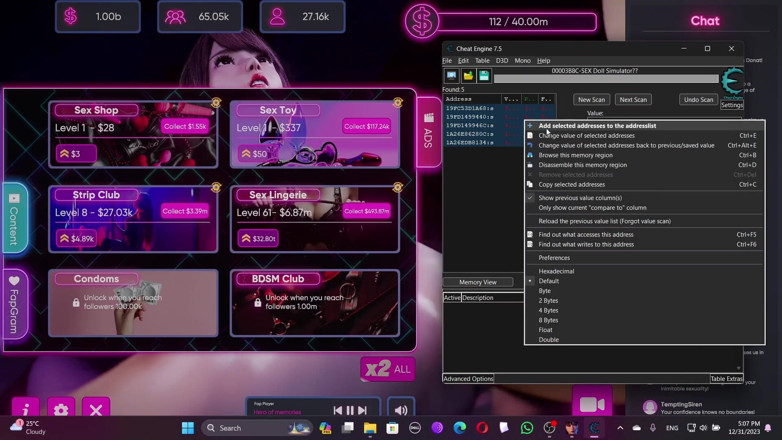Open the process selector icon in Cheat Engine
This screenshot has height=440, width=782.
pyautogui.click(x=451, y=76)
